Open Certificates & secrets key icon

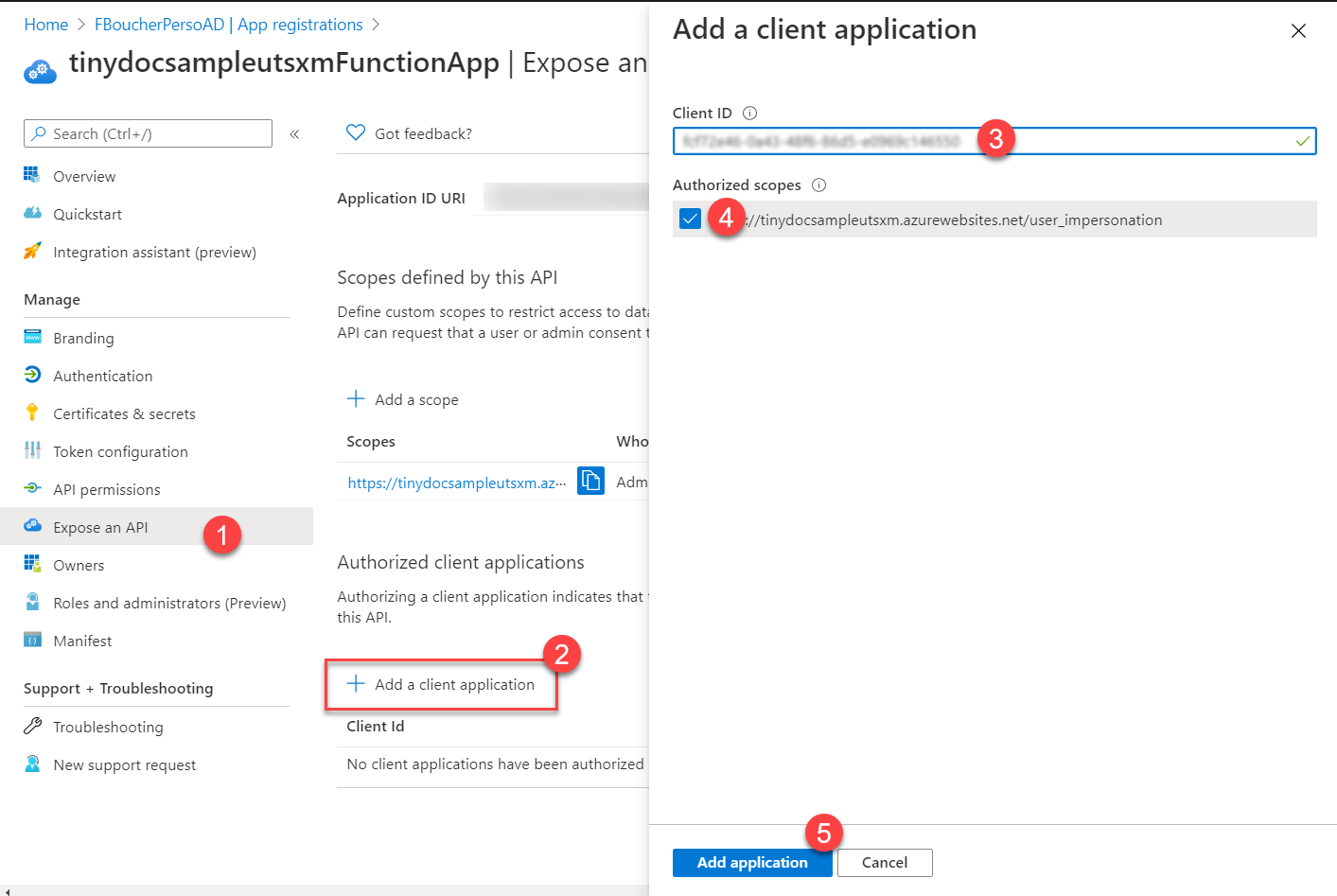pyautogui.click(x=32, y=413)
